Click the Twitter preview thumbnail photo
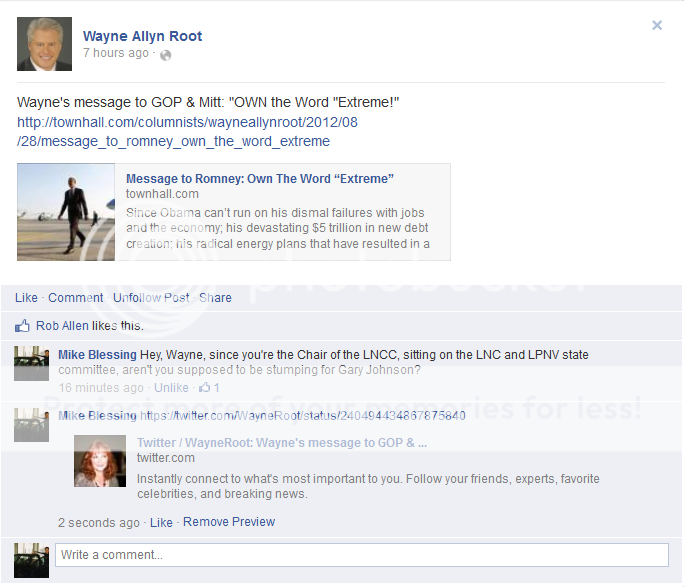 click(100, 462)
